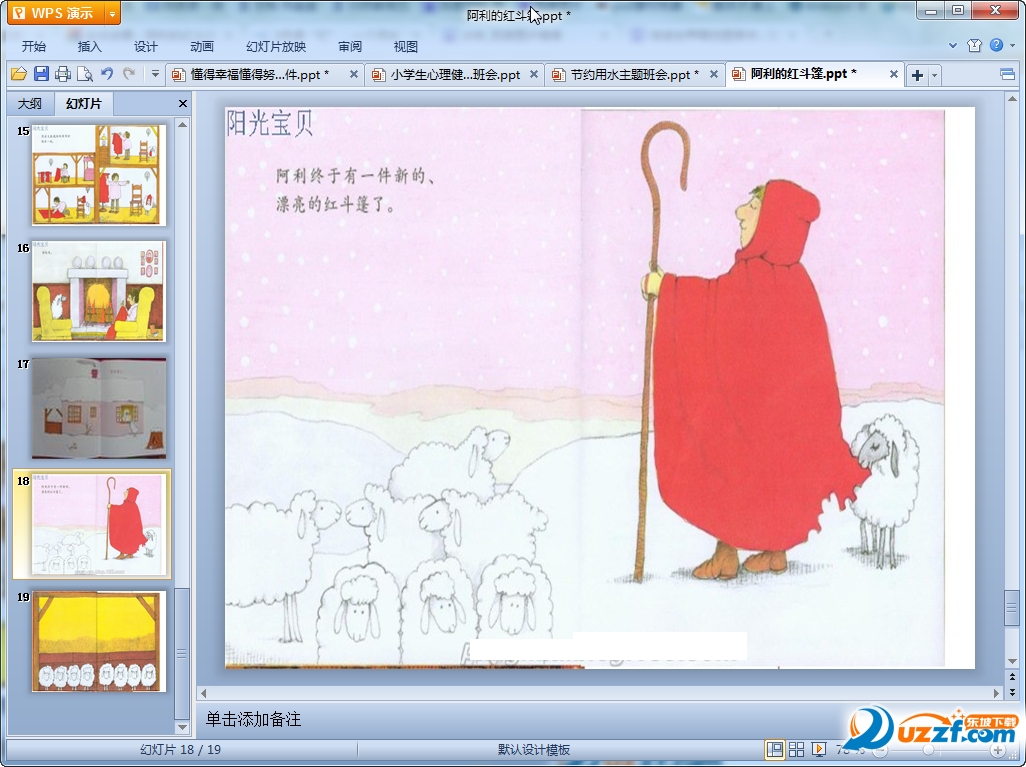The image size is (1026, 767).
Task: Select slide 18 red cloak thumbnail
Action: 99,524
